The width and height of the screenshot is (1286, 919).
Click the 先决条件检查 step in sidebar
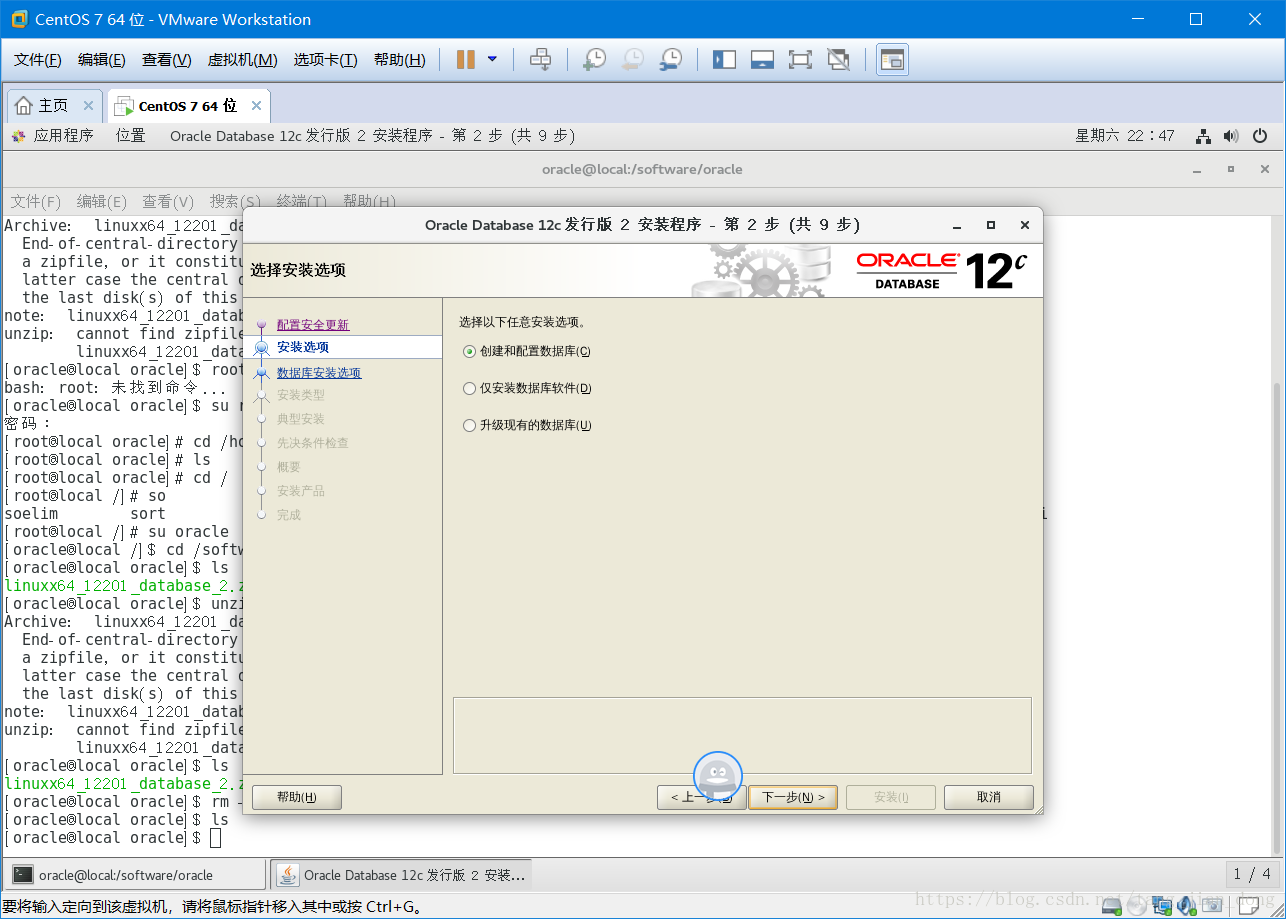pyautogui.click(x=313, y=443)
